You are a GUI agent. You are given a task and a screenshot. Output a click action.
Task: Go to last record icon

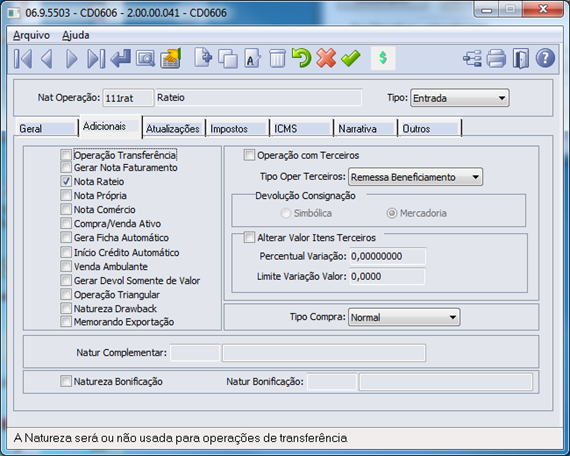tap(96, 59)
